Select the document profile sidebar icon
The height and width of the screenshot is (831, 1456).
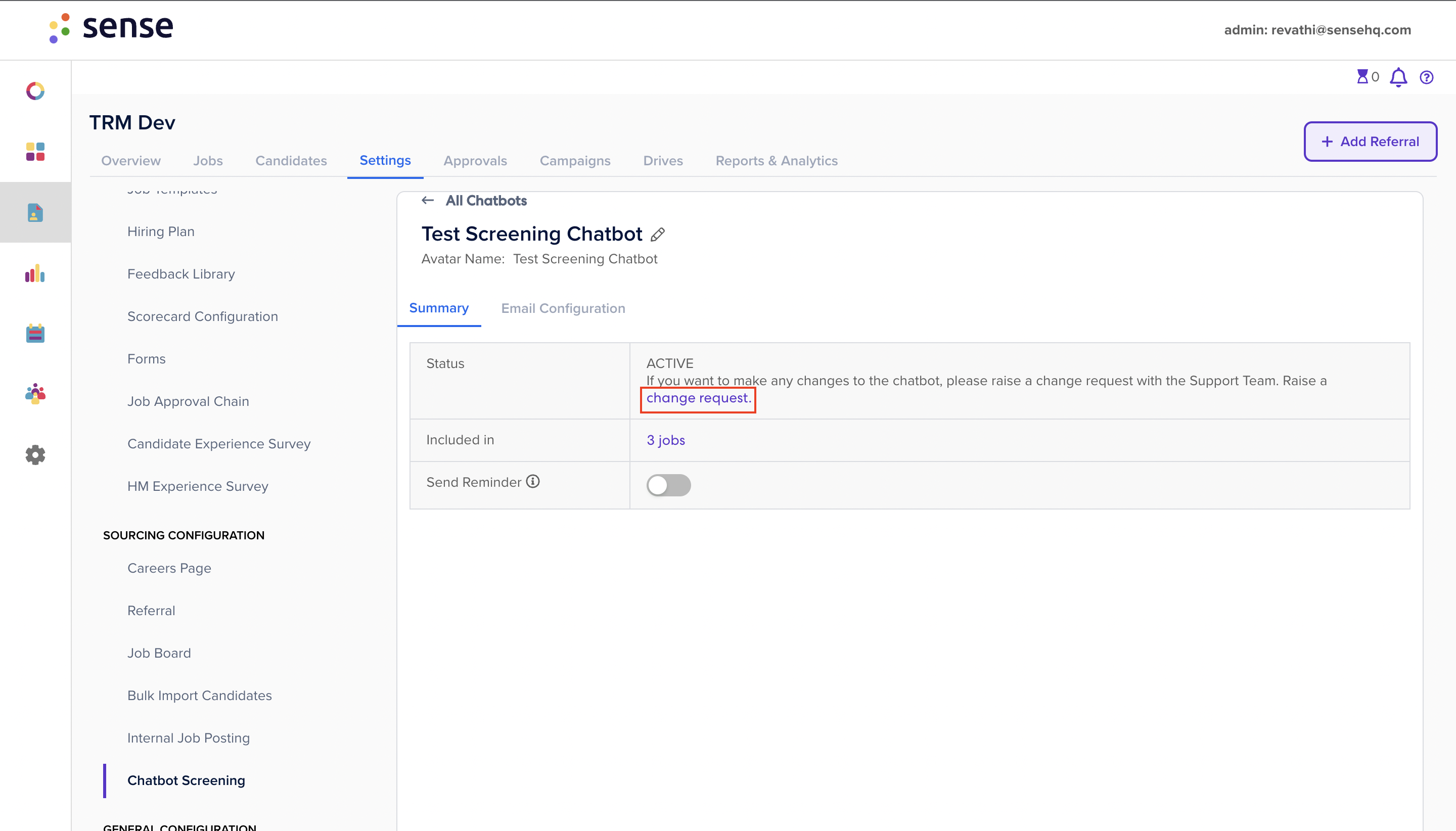[35, 212]
